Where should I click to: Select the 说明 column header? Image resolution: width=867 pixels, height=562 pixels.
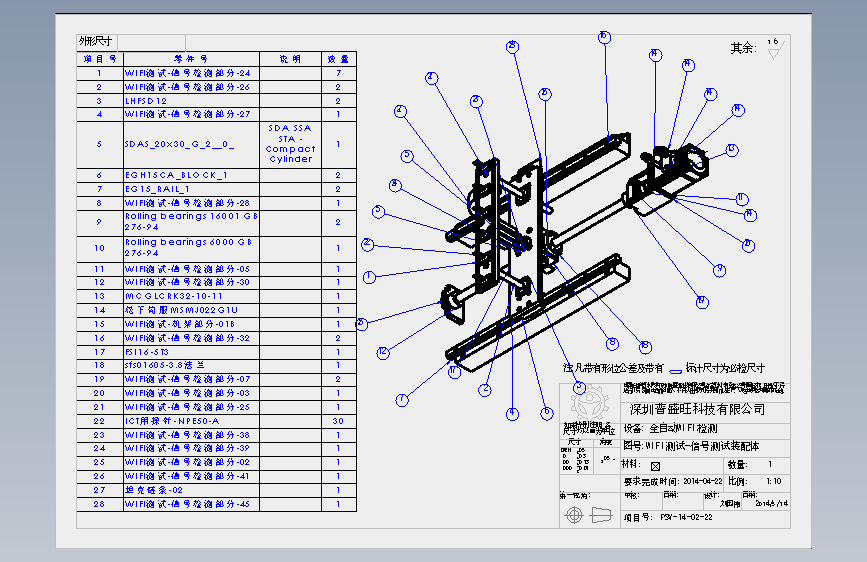click(290, 59)
